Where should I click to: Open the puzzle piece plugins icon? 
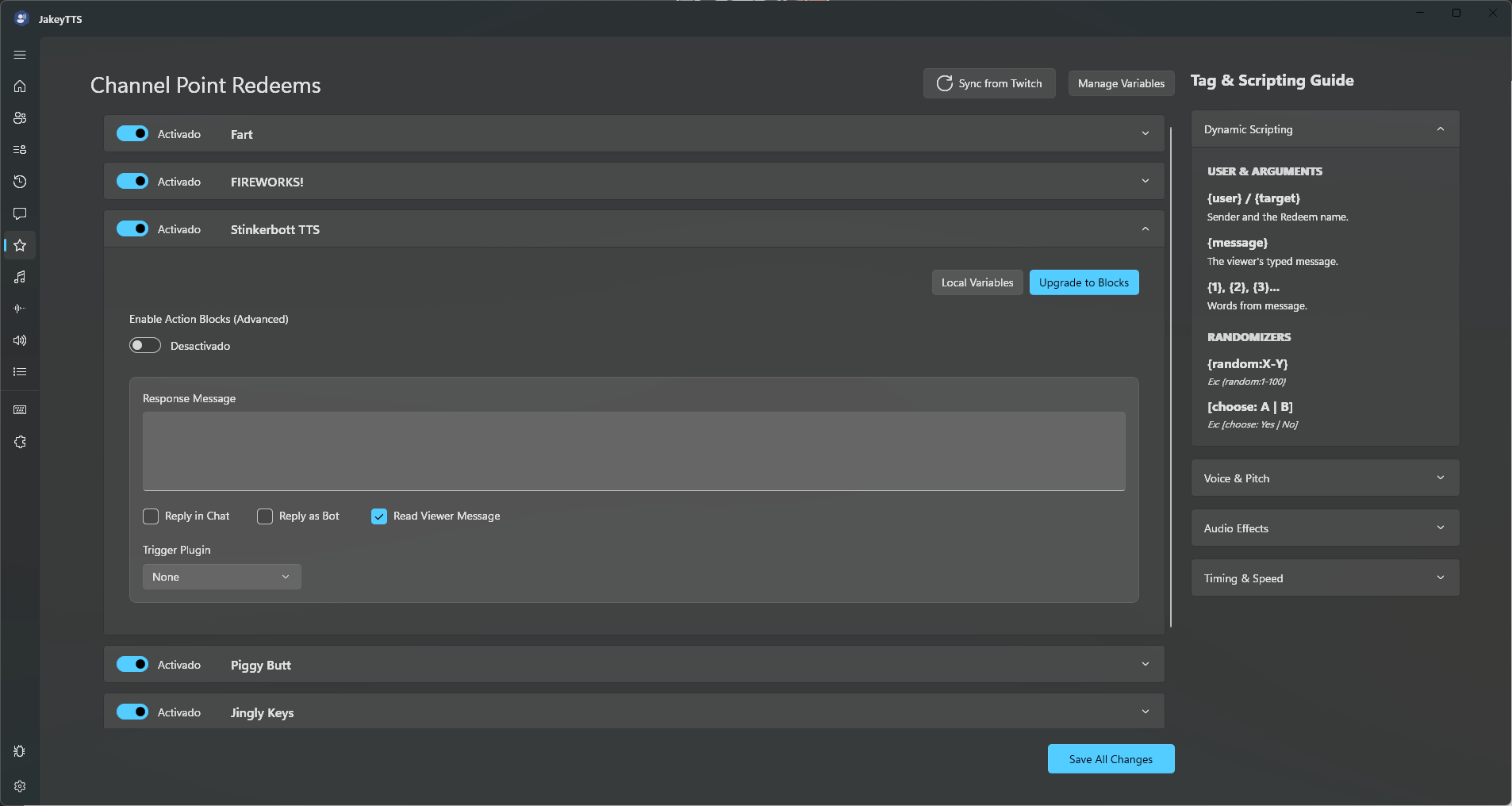20,442
